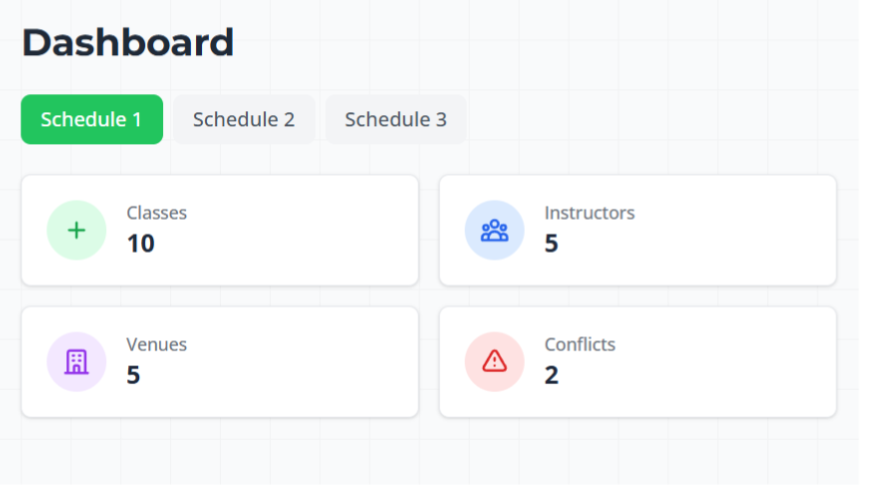Click the Venues count of 5
The width and height of the screenshot is (873, 487).
click(x=133, y=375)
